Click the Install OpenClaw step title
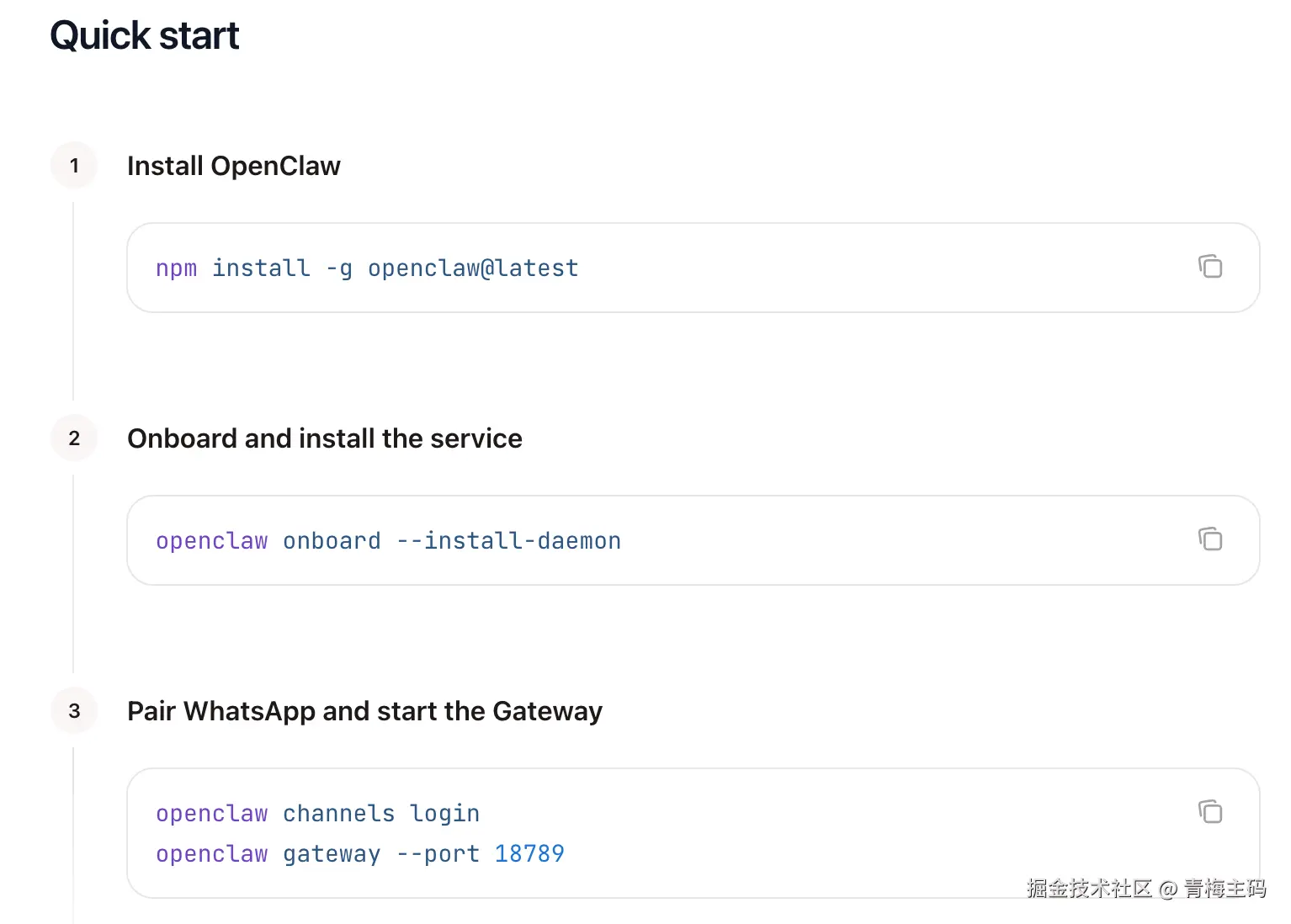This screenshot has width=1291, height=924. pos(234,166)
